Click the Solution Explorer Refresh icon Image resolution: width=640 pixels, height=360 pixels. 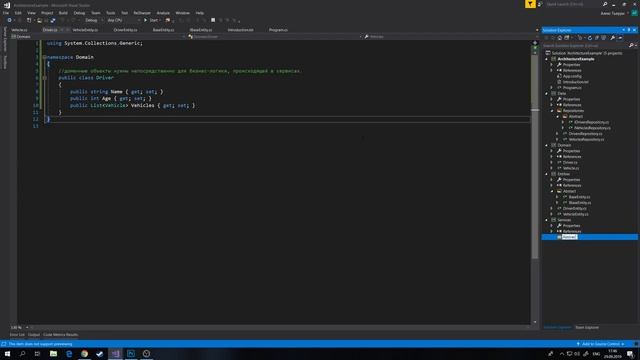coord(589,38)
